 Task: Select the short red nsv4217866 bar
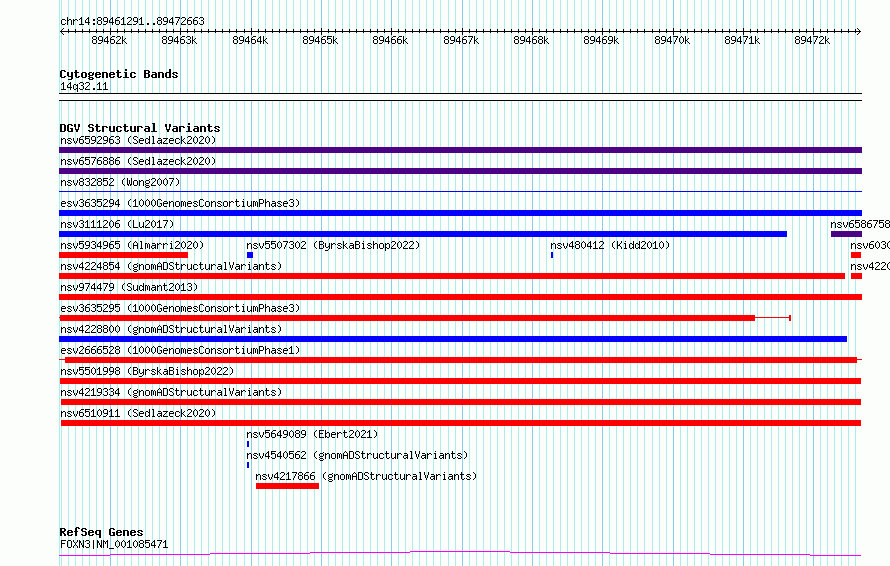pos(287,486)
